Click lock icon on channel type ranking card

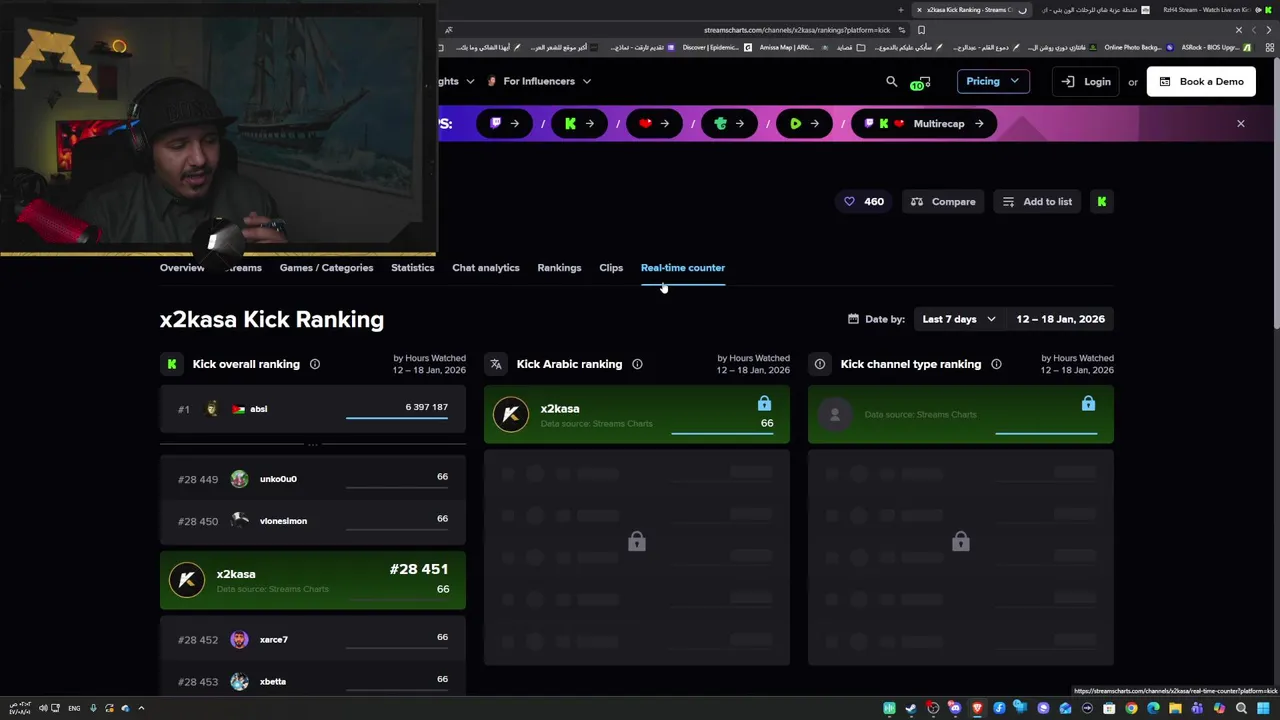pyautogui.click(x=1088, y=403)
